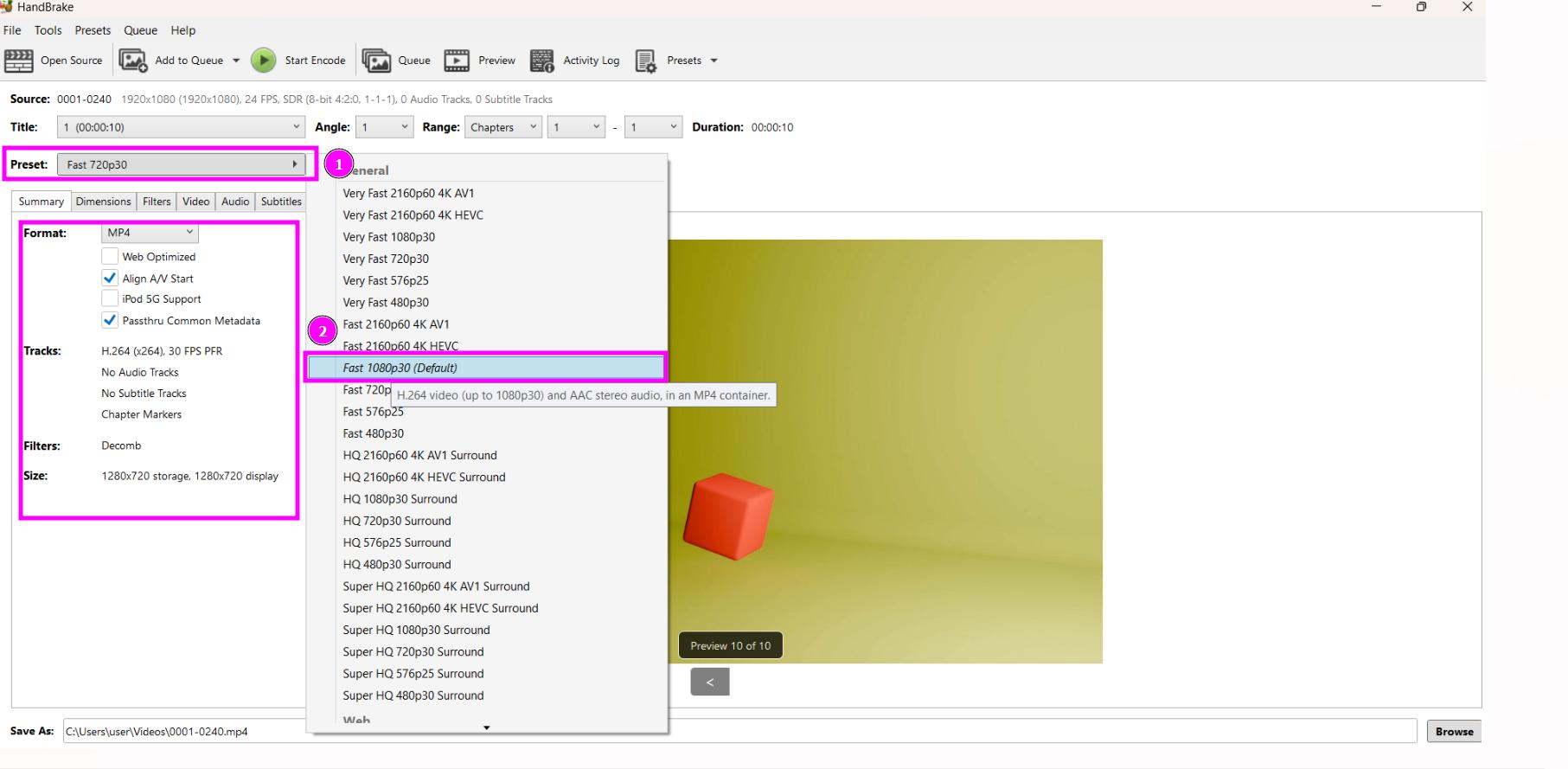Click the Browse button
The height and width of the screenshot is (769, 1568).
(x=1455, y=731)
